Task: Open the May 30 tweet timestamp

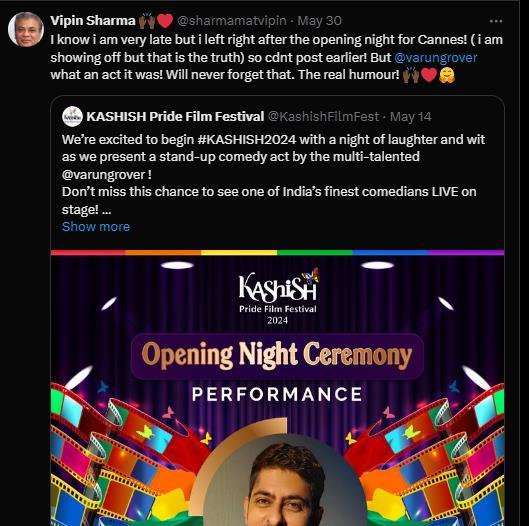Action: point(319,21)
